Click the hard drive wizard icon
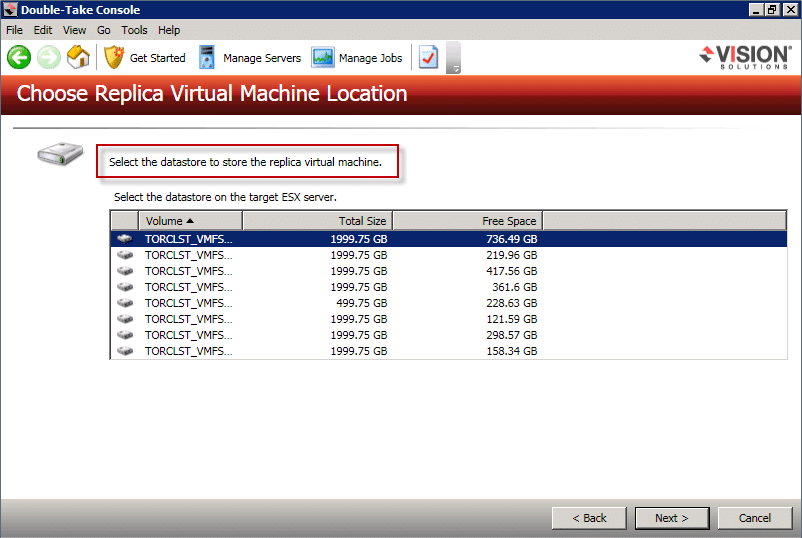The height and width of the screenshot is (538, 802). tap(60, 153)
